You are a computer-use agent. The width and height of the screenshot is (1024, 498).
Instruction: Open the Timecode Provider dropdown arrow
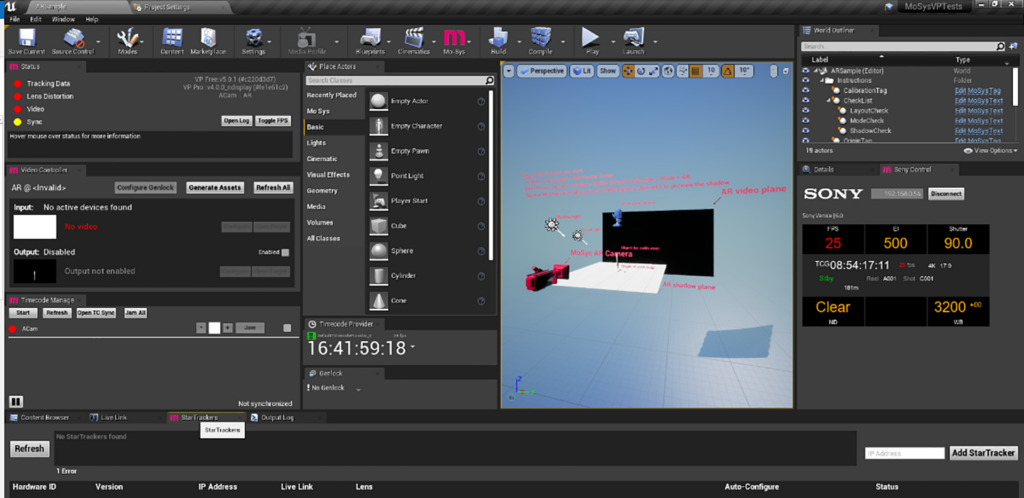(x=413, y=349)
